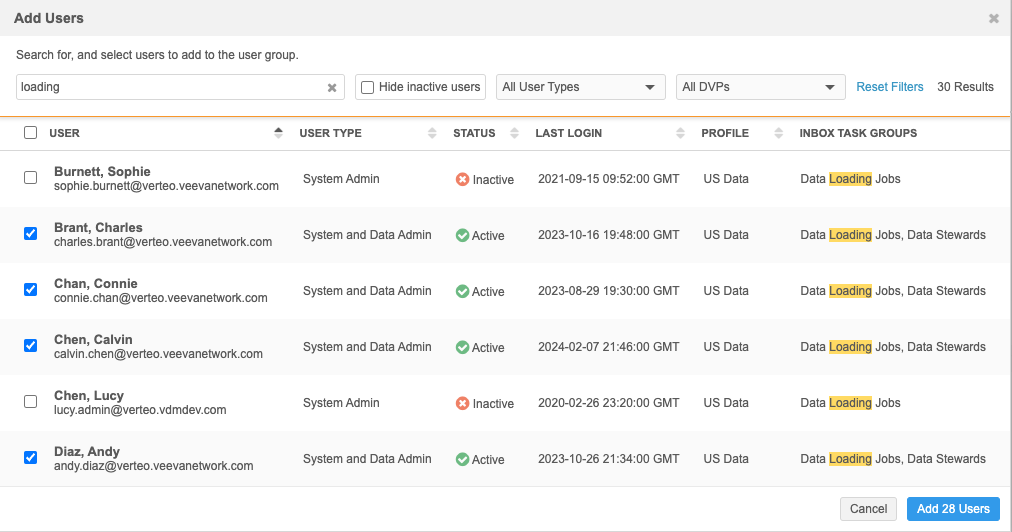Clear the search field with the X icon
Image resolution: width=1012 pixels, height=532 pixels.
click(x=332, y=88)
